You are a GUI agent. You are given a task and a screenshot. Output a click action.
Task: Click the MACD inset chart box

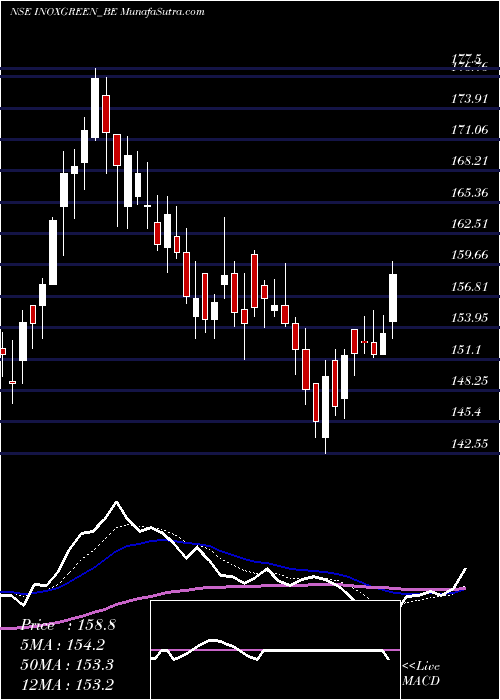click(x=275, y=650)
